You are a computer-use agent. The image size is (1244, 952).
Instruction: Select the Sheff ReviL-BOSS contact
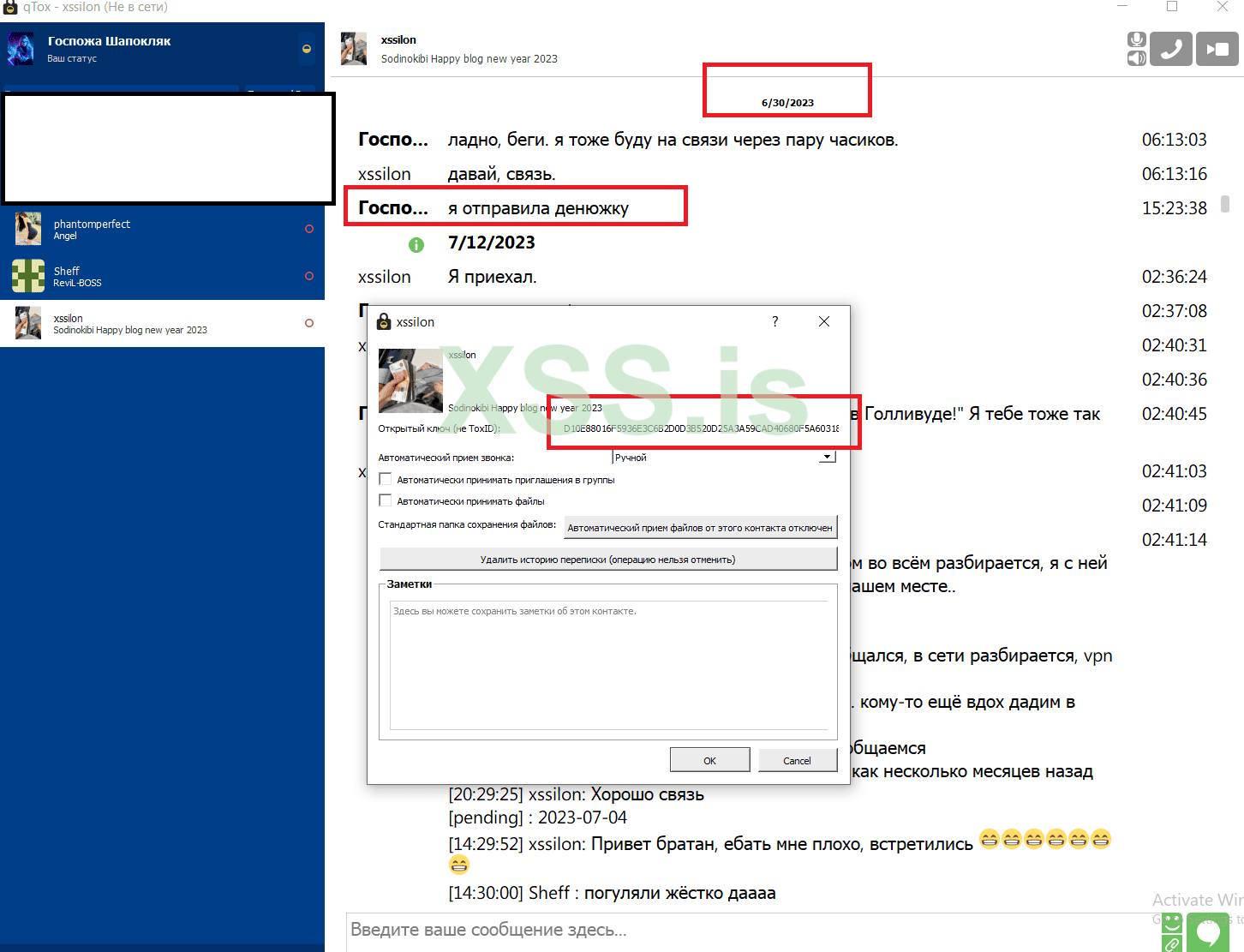[163, 276]
